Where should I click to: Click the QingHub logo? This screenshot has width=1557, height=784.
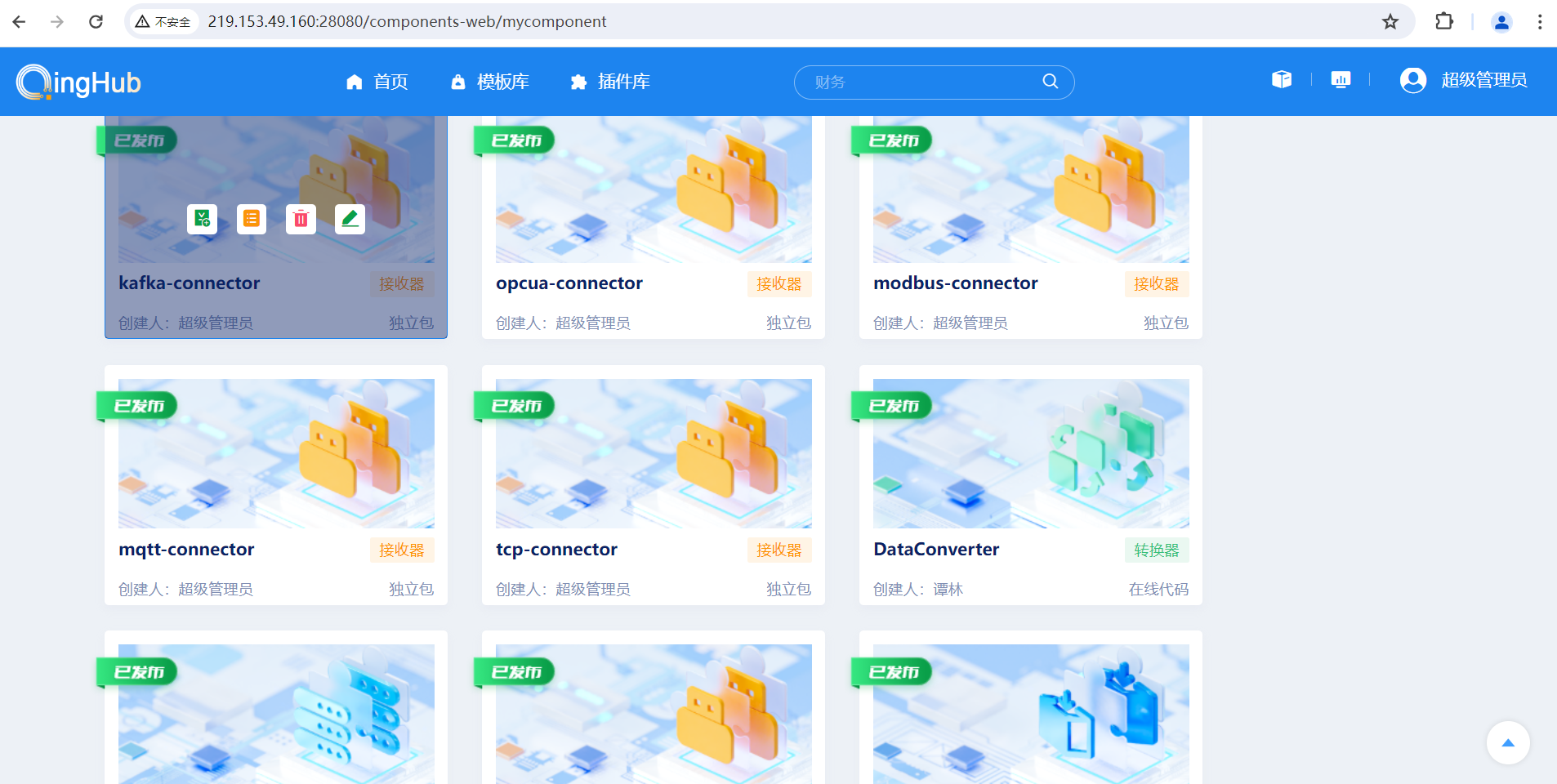click(78, 82)
